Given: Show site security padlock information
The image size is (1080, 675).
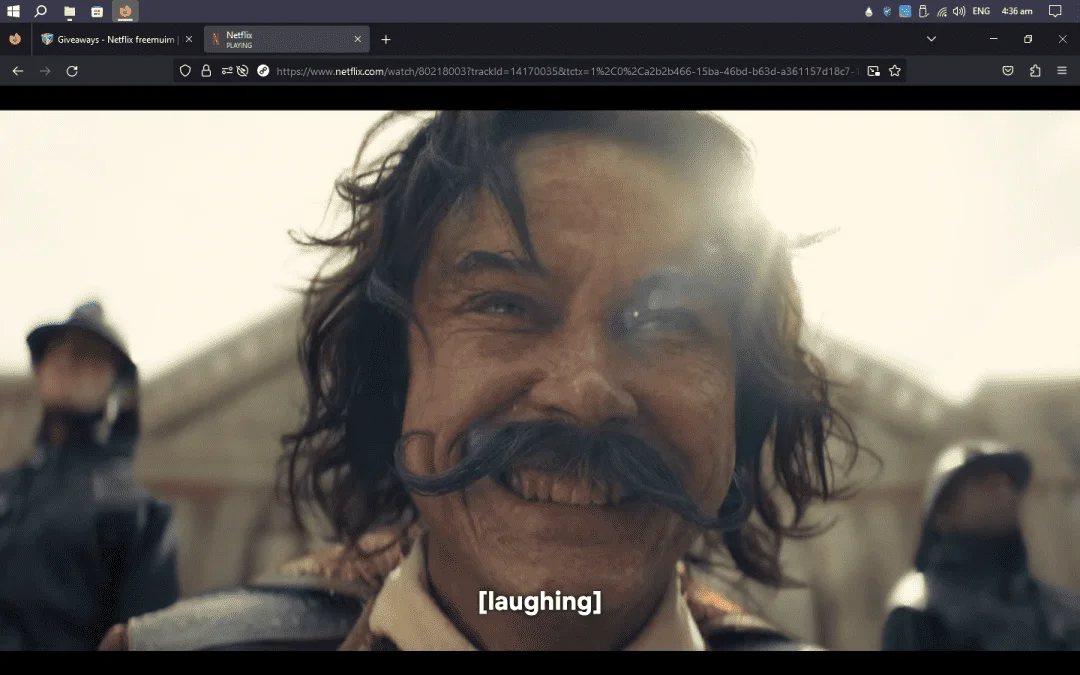Looking at the screenshot, I should tap(206, 70).
